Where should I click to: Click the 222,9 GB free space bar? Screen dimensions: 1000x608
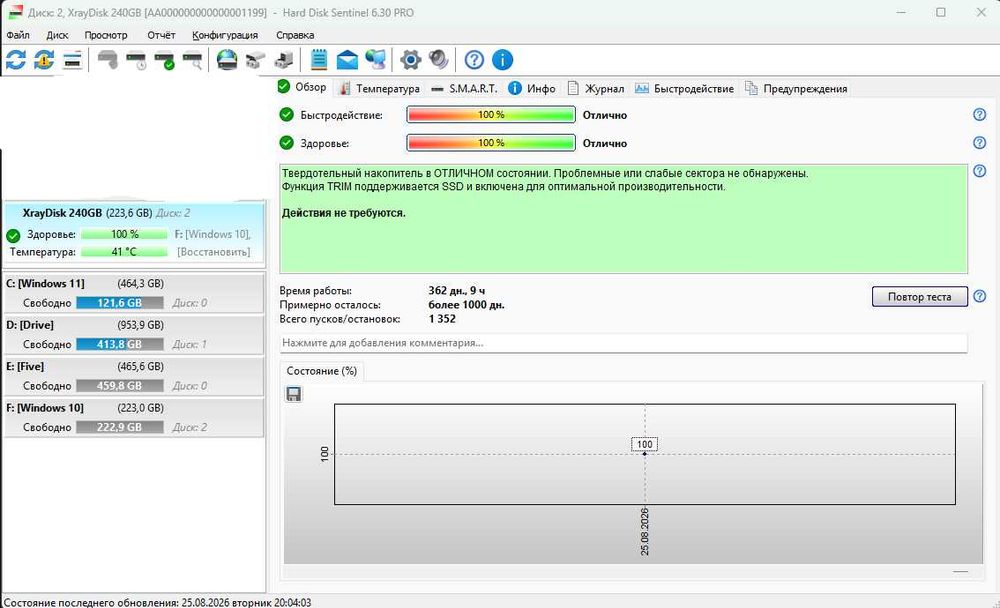(120, 427)
